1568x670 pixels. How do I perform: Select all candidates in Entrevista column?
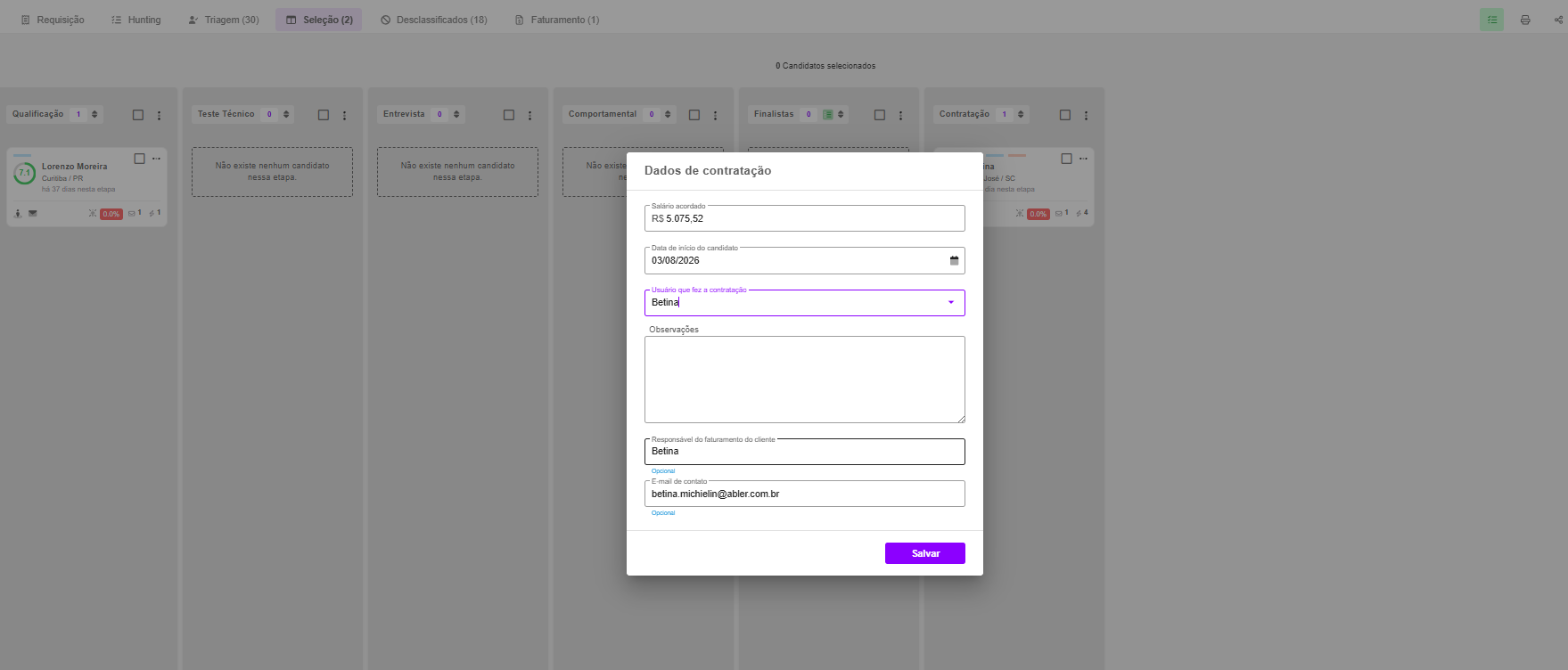click(509, 115)
